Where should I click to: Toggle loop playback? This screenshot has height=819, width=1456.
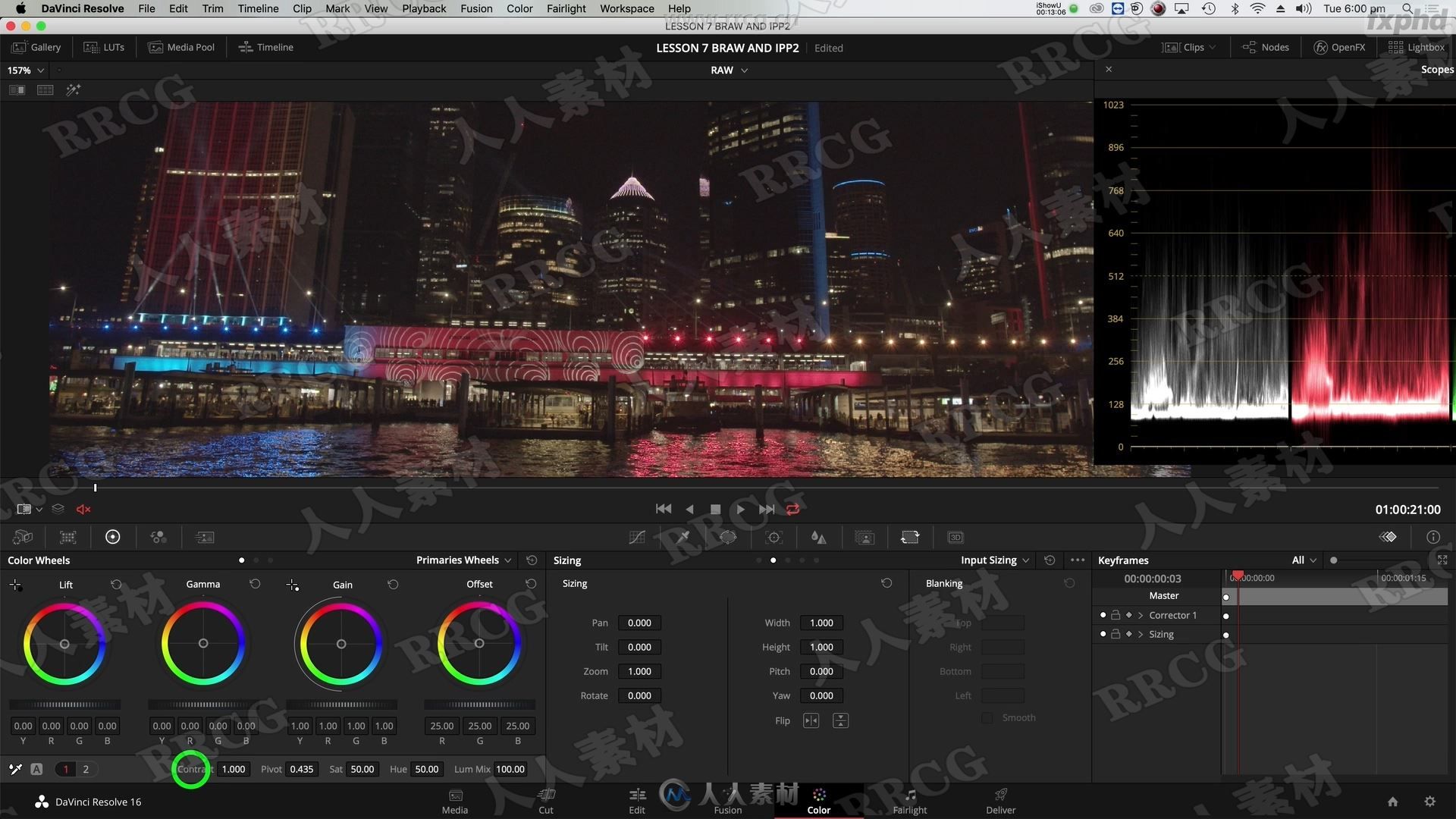pyautogui.click(x=792, y=509)
